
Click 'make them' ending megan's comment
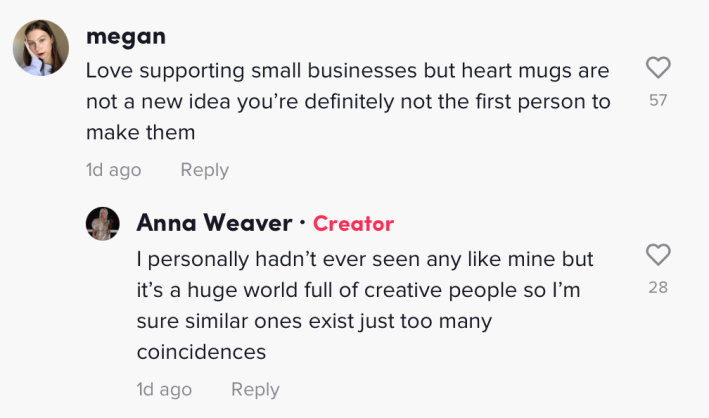coord(139,133)
